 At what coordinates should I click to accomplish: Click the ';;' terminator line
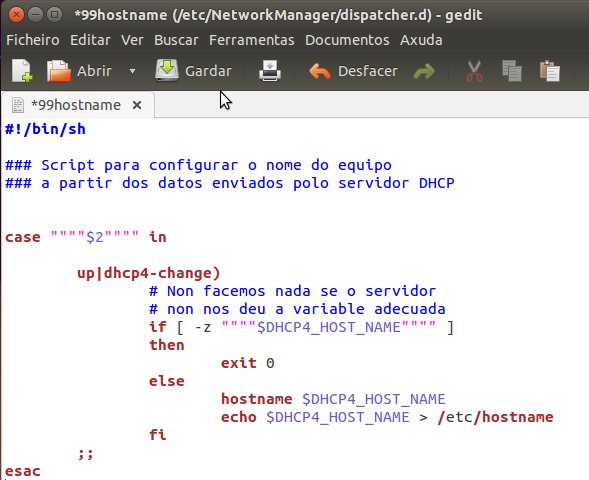click(x=85, y=454)
